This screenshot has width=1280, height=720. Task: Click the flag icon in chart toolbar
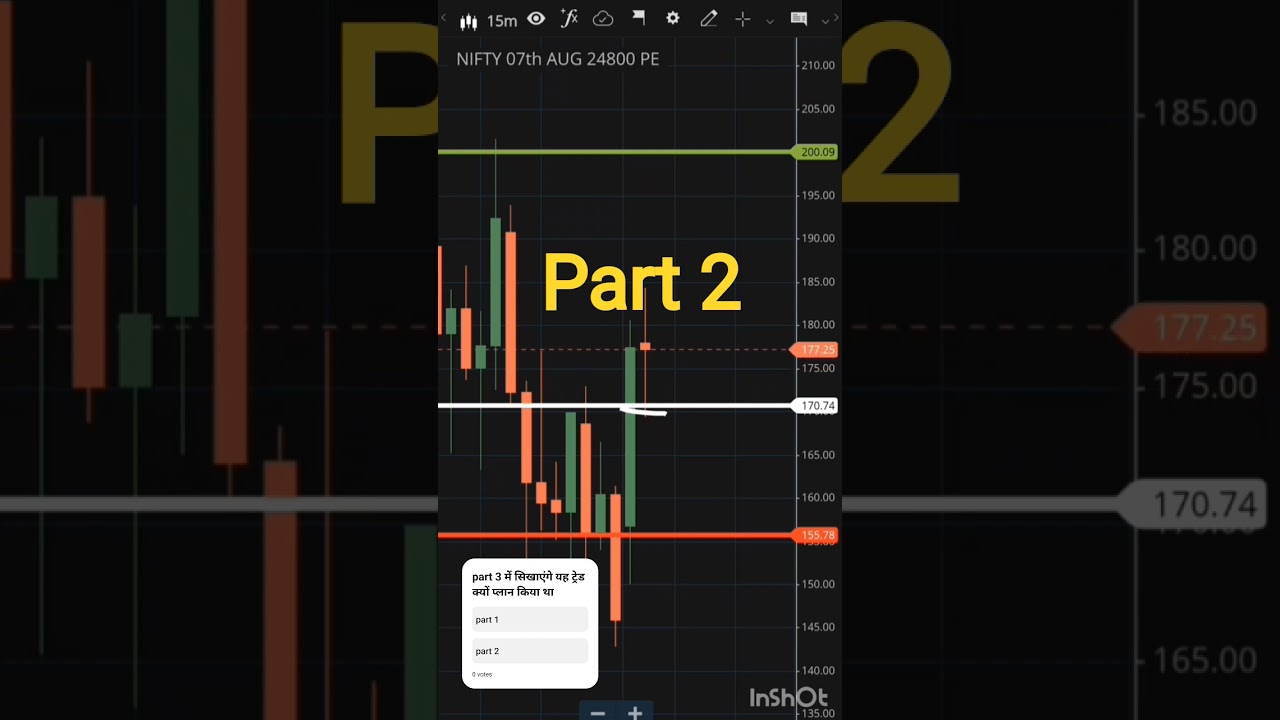[x=638, y=18]
